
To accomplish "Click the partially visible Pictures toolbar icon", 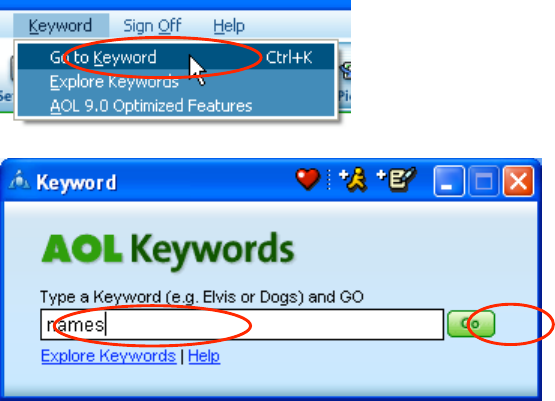I will pyautogui.click(x=345, y=81).
